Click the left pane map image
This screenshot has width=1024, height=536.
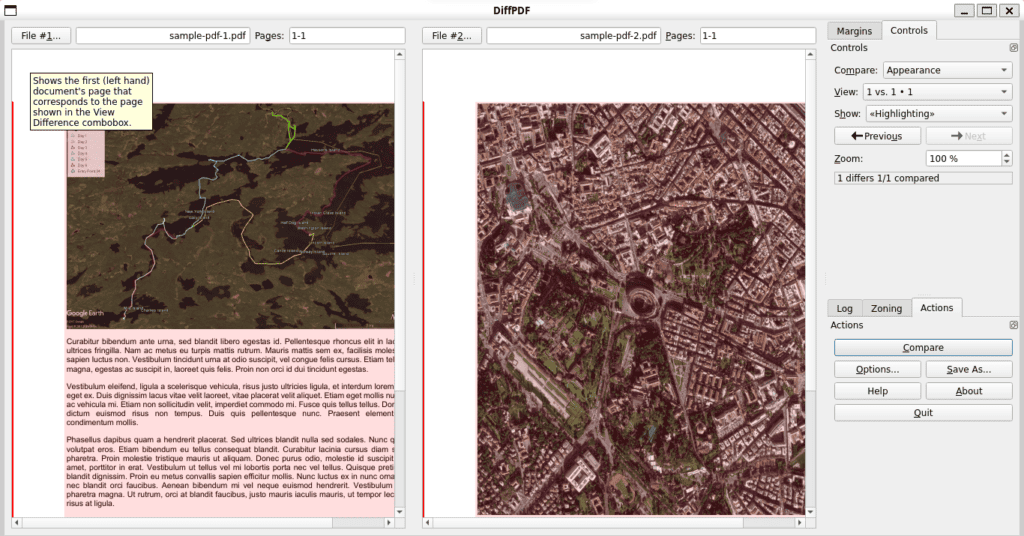(x=230, y=216)
